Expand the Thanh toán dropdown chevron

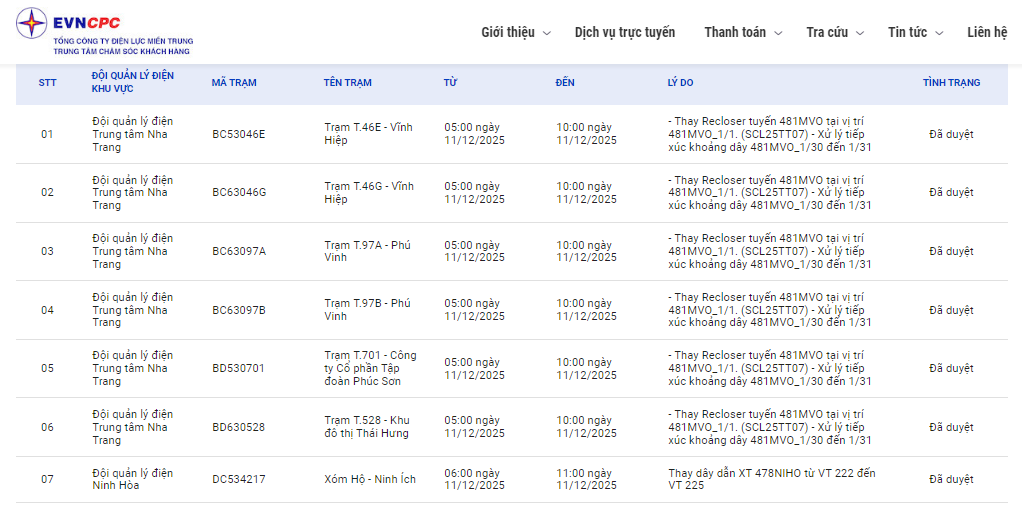[778, 33]
